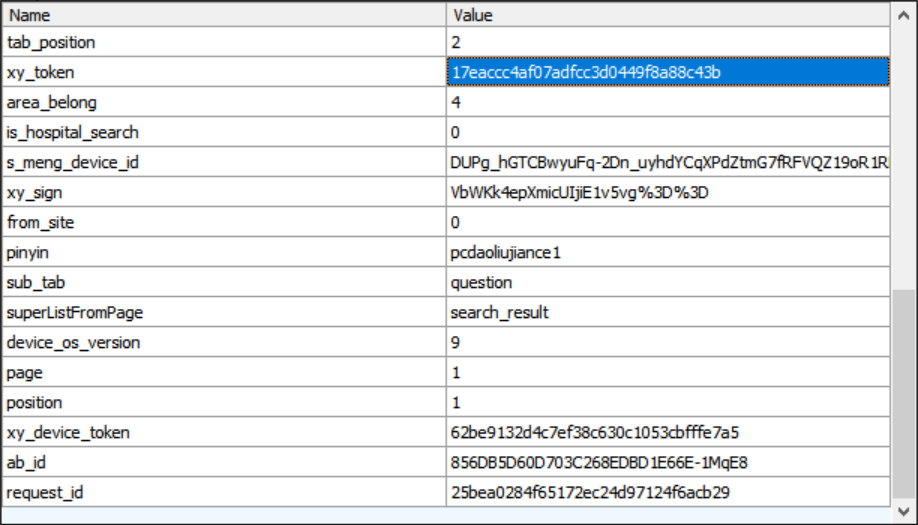The width and height of the screenshot is (918, 525).
Task: Click the value 62be9132d4c7ef38c630c1053cbfffe7a5
Action: click(x=668, y=432)
